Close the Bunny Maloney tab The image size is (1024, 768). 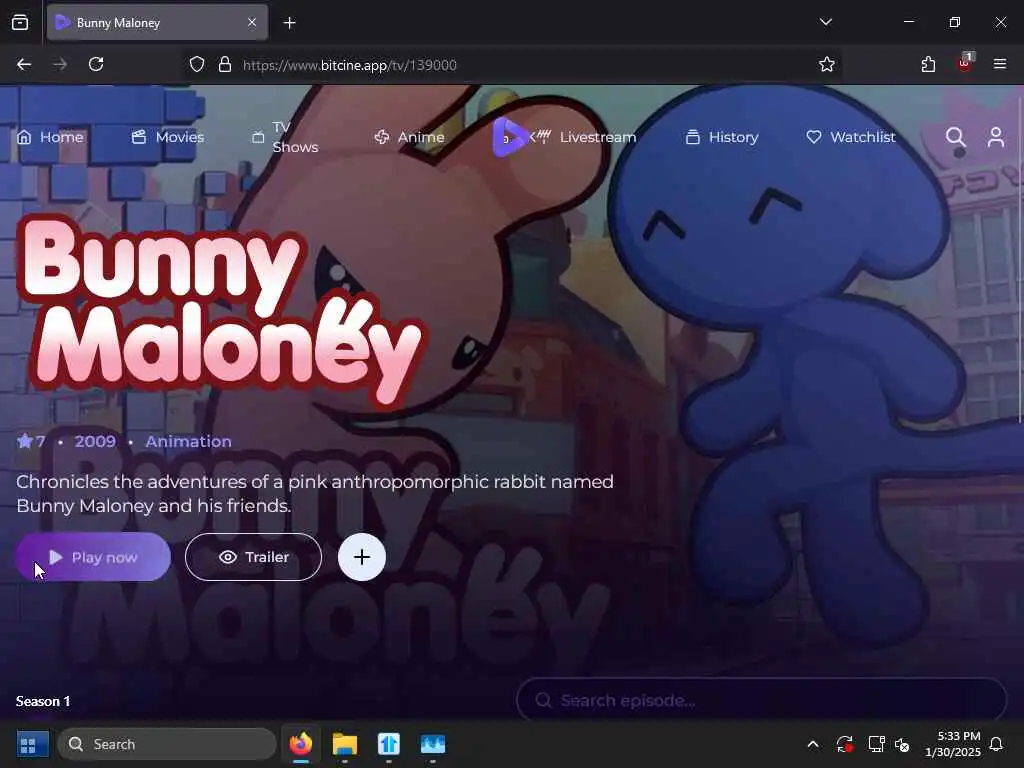point(252,23)
